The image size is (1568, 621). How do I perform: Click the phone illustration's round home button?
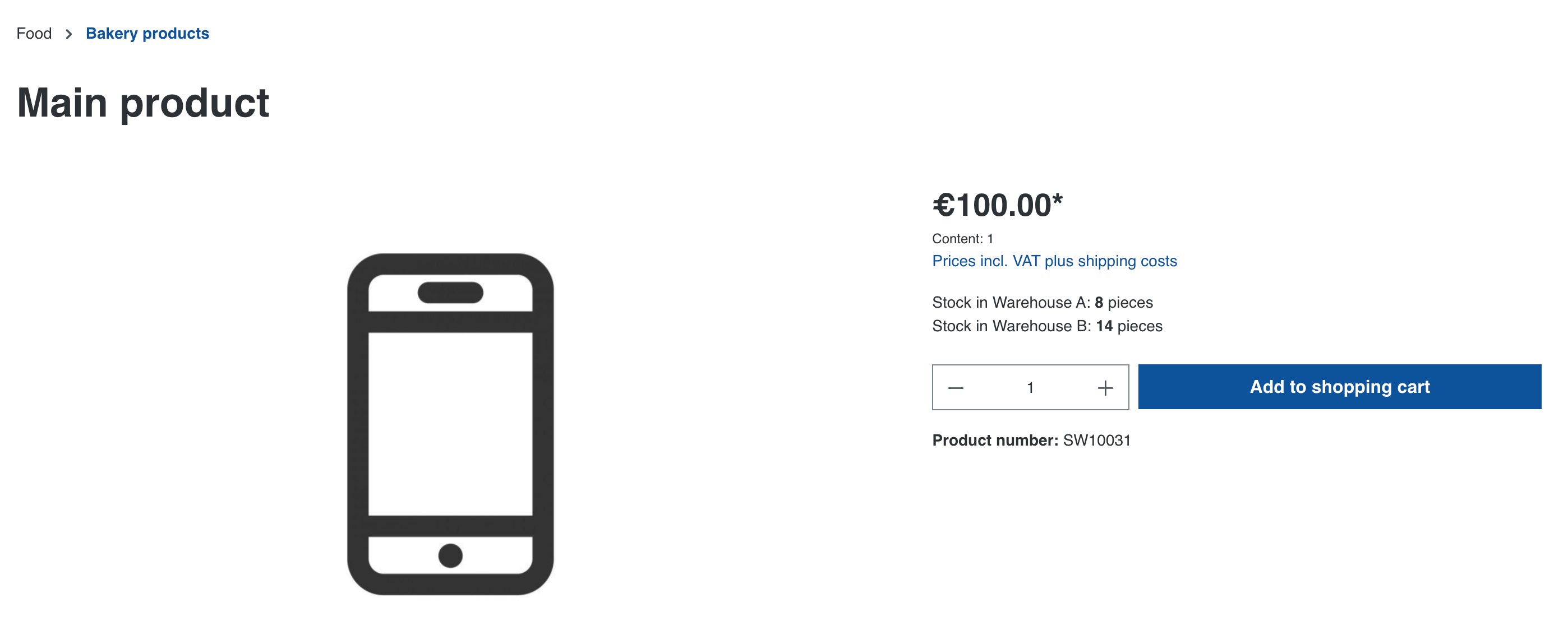tap(450, 555)
